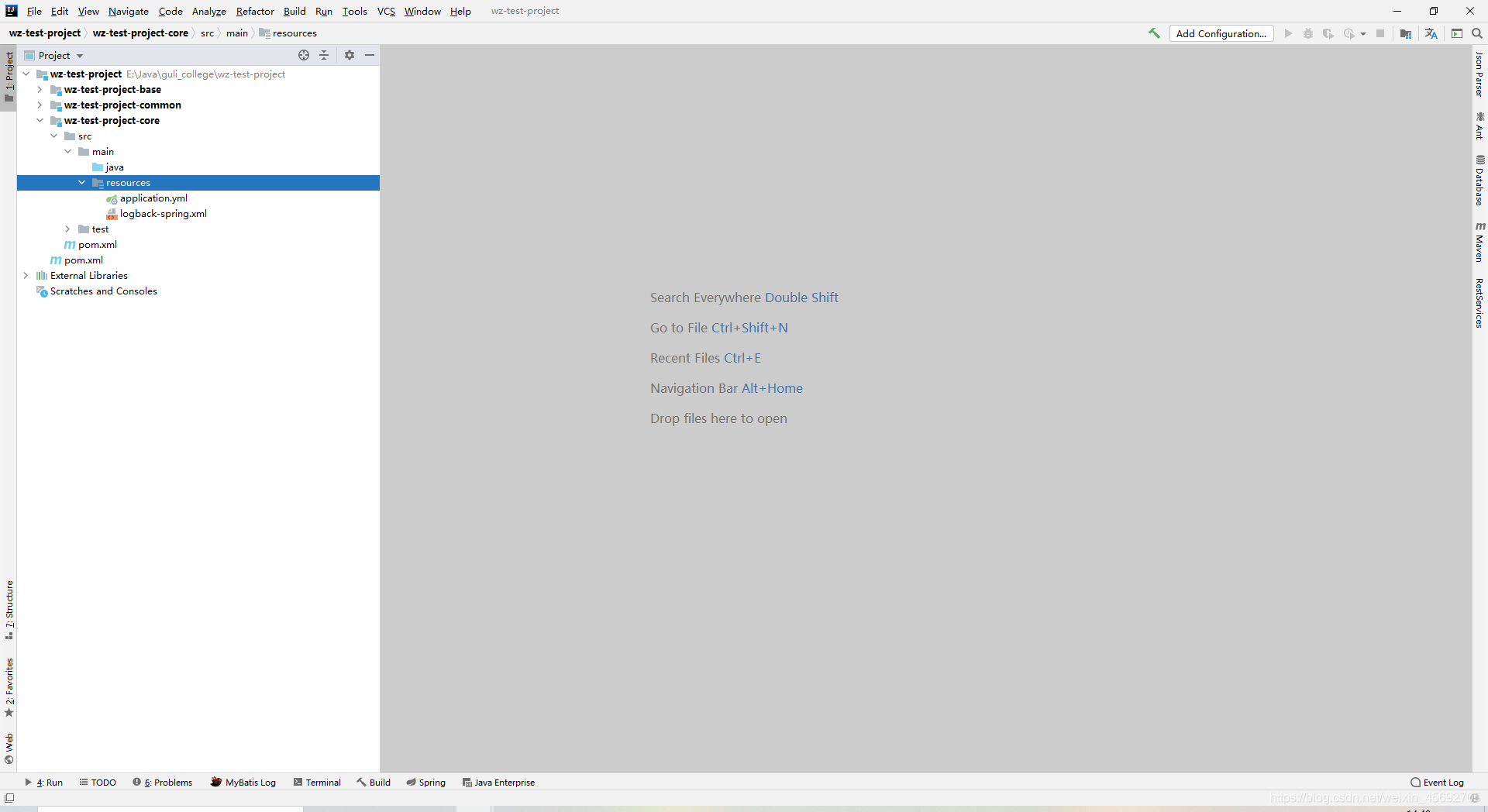Open the TODO tool window
Screen dimensions: 1488x812
98,782
